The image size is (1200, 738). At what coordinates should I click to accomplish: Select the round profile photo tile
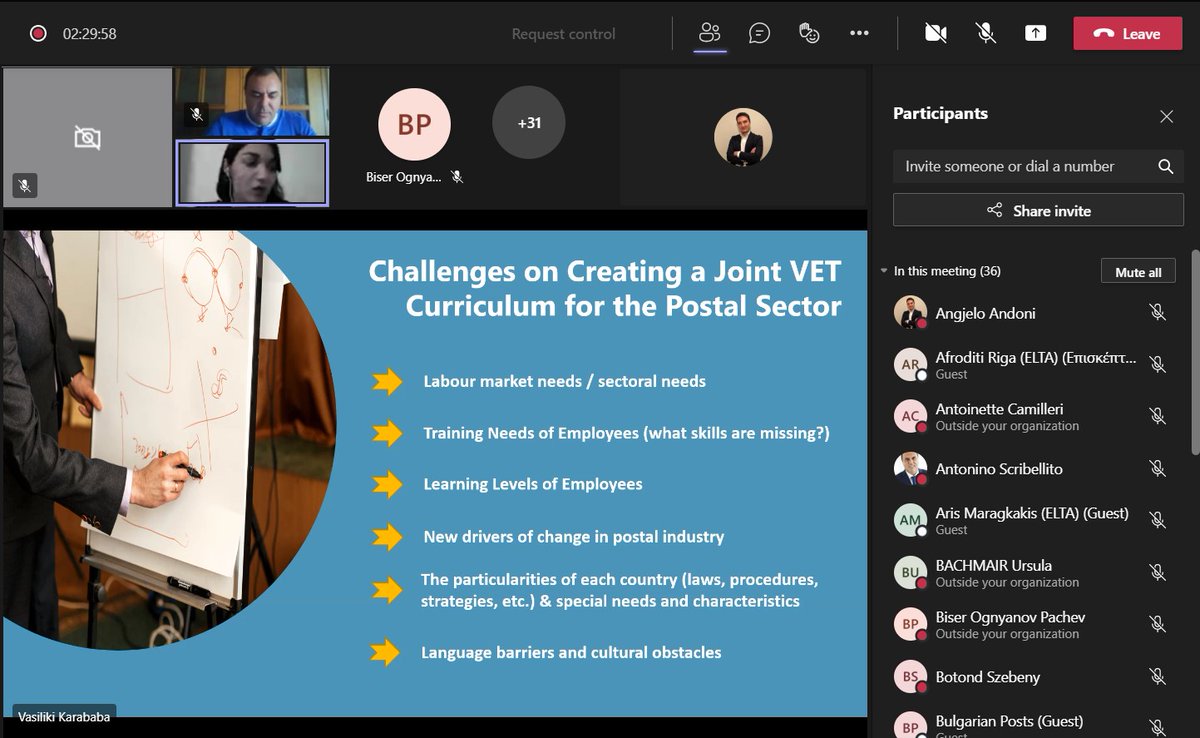pos(743,137)
